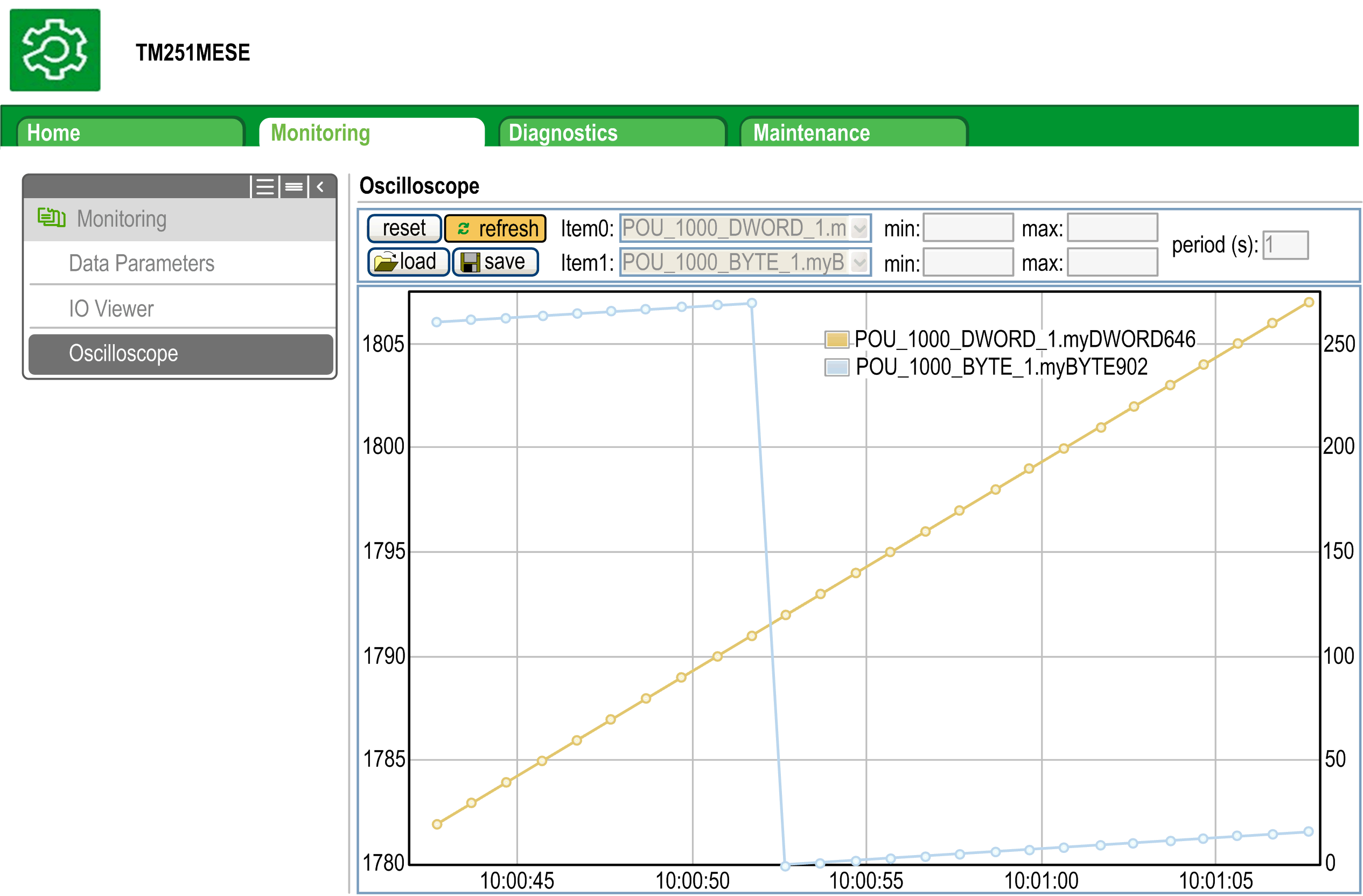1363x896 pixels.
Task: Click the period (s) input field
Action: point(1285,245)
